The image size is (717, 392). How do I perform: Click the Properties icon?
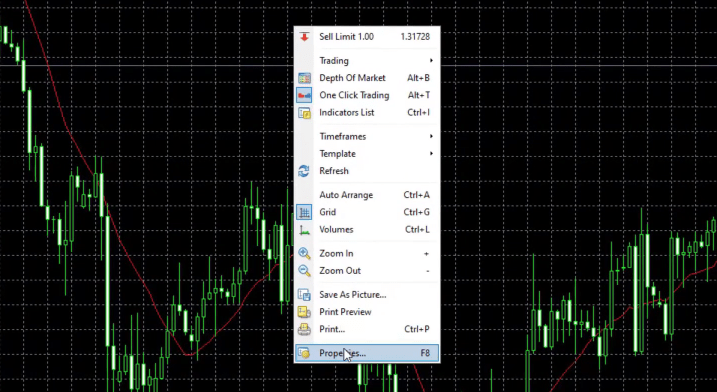(304, 353)
